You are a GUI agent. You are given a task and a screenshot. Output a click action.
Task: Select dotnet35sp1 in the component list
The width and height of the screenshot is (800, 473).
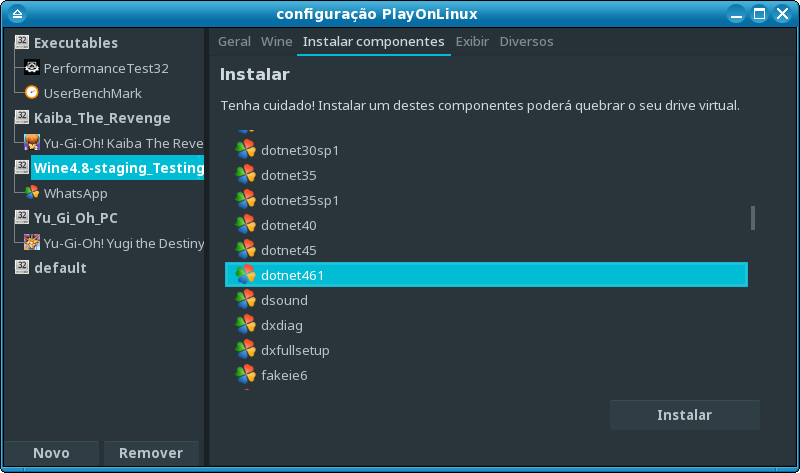pyautogui.click(x=300, y=200)
